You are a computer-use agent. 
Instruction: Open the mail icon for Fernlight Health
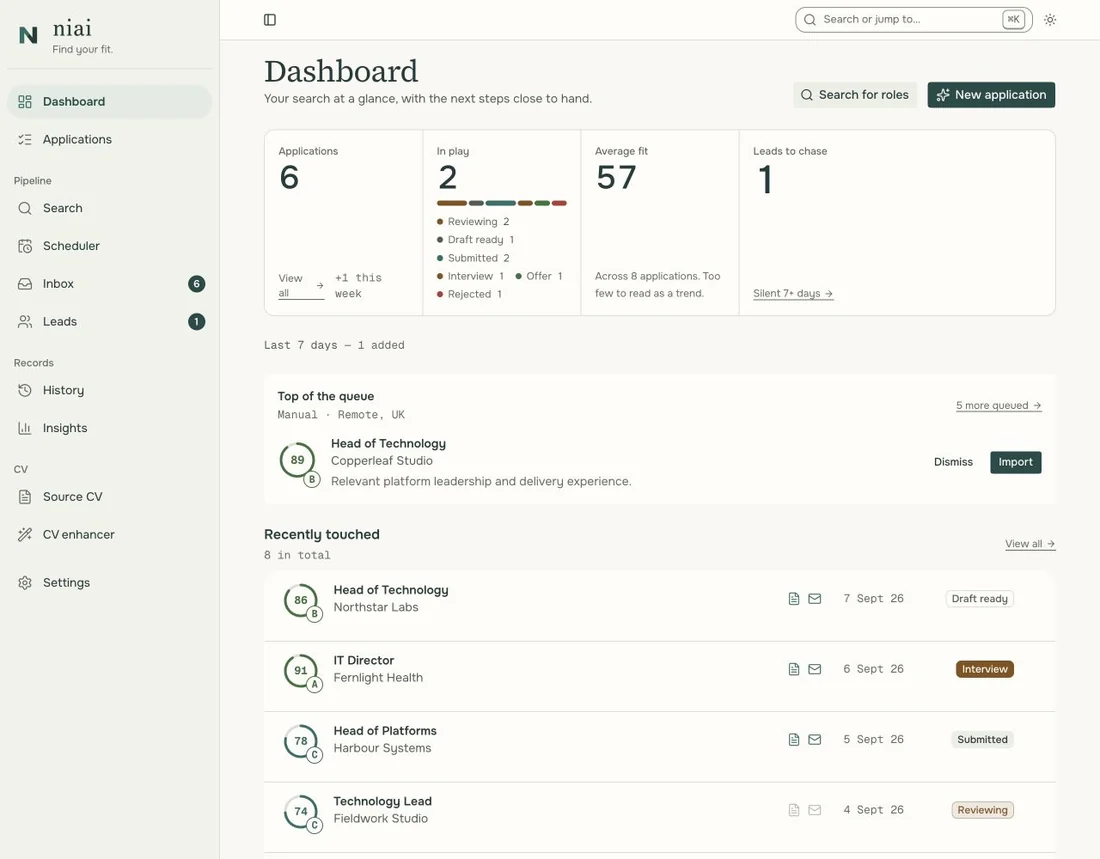(814, 669)
